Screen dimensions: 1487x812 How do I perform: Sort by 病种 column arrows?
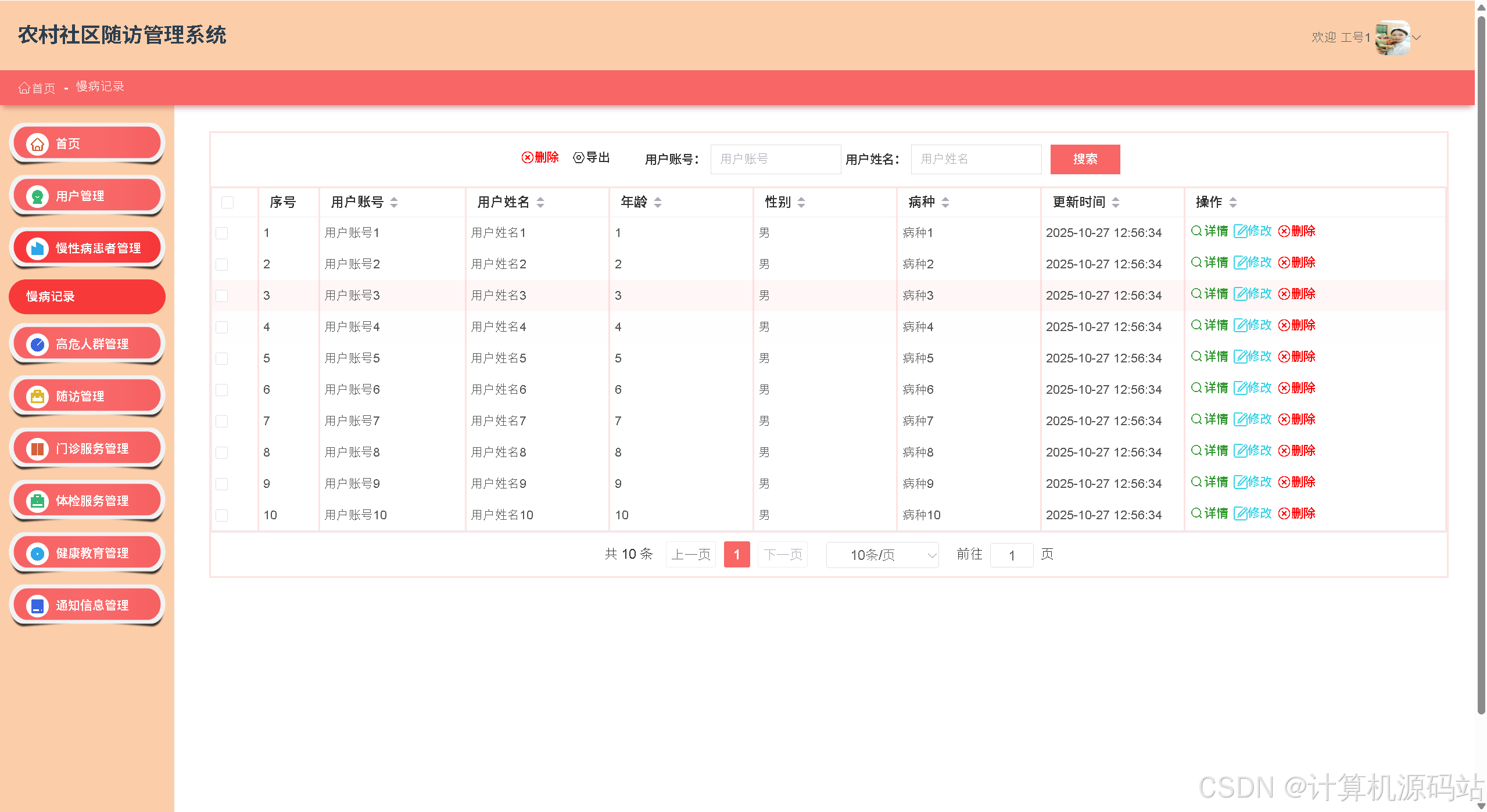click(945, 202)
